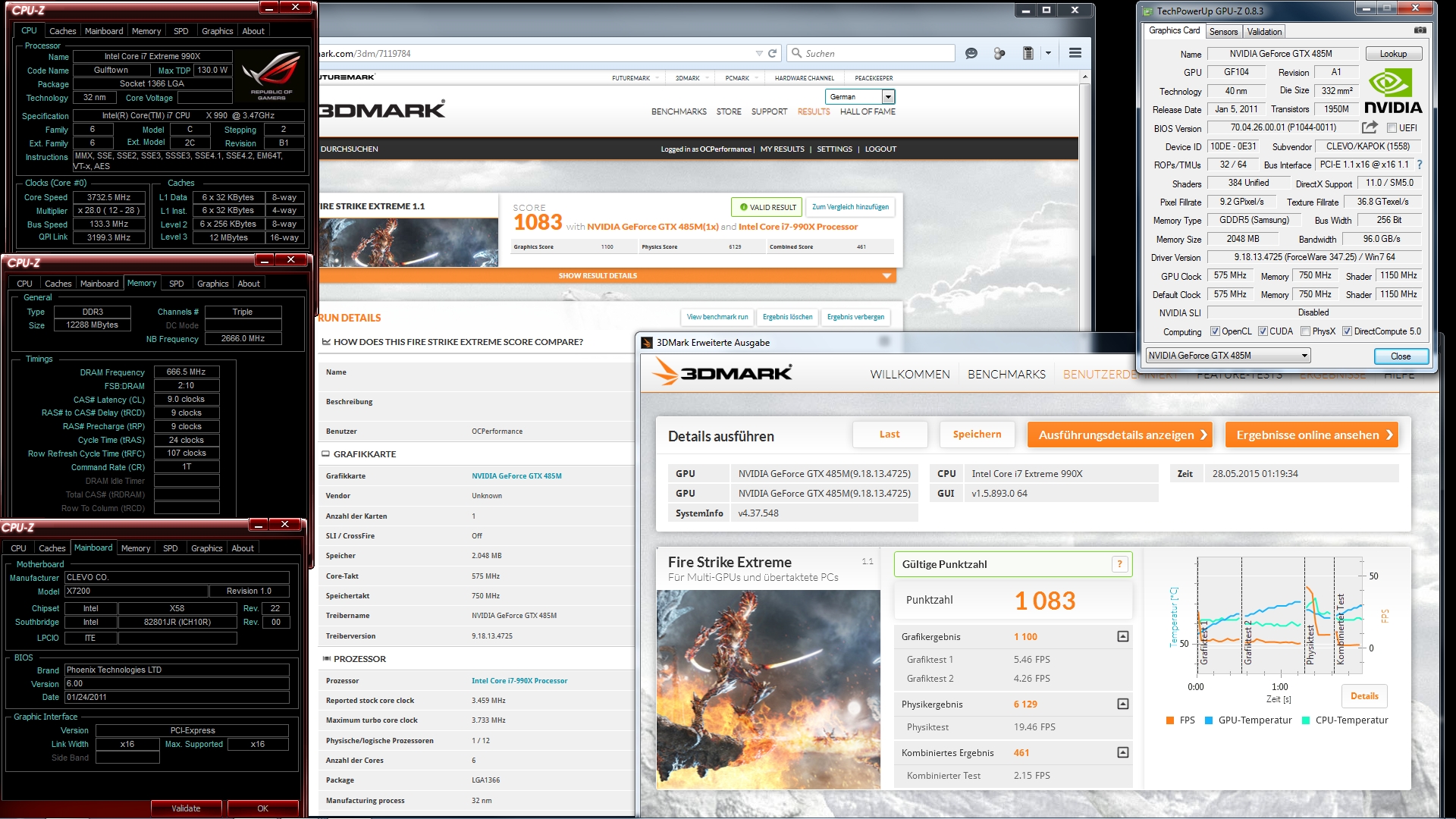Open the dropdown arrow beside the clipboard icon

pyautogui.click(x=1048, y=53)
